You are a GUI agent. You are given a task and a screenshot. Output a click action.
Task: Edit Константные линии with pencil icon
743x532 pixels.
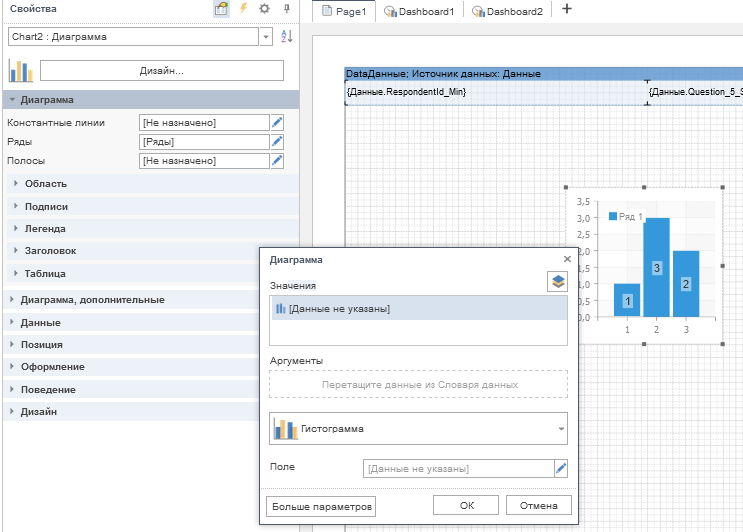(x=278, y=122)
